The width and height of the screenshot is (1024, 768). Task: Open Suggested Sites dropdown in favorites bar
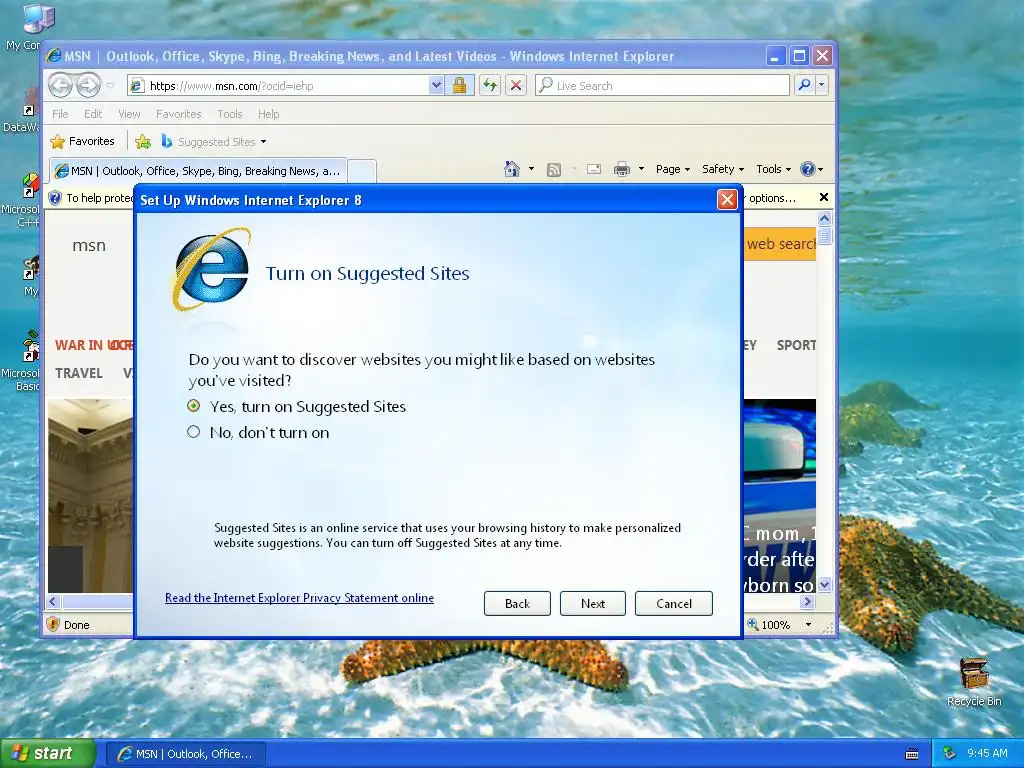click(x=214, y=141)
